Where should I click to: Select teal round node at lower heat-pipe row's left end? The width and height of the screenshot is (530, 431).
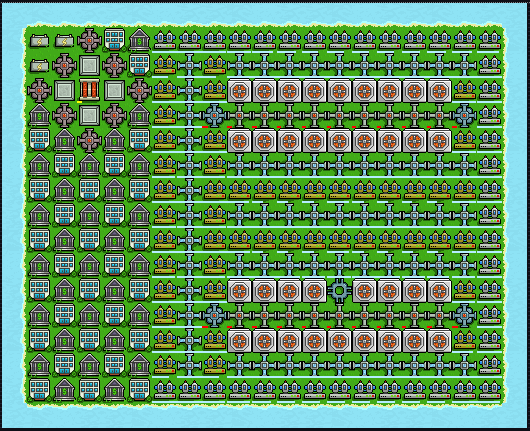(x=214, y=315)
